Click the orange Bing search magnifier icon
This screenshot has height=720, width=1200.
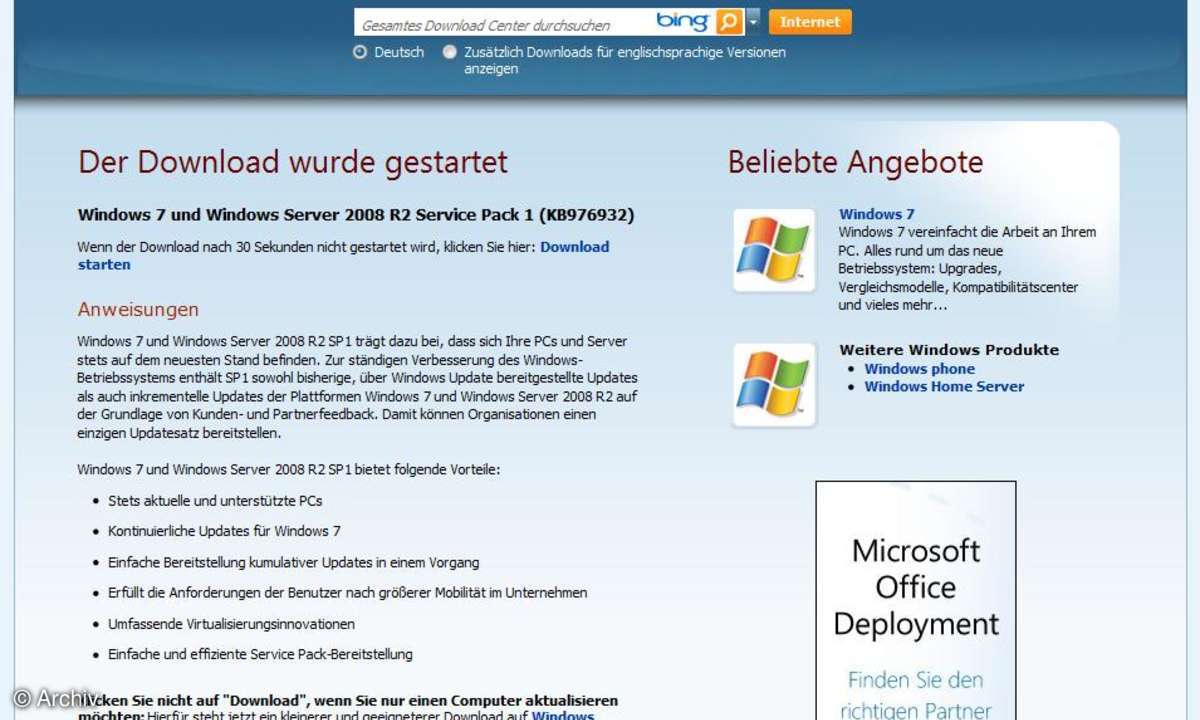click(730, 22)
